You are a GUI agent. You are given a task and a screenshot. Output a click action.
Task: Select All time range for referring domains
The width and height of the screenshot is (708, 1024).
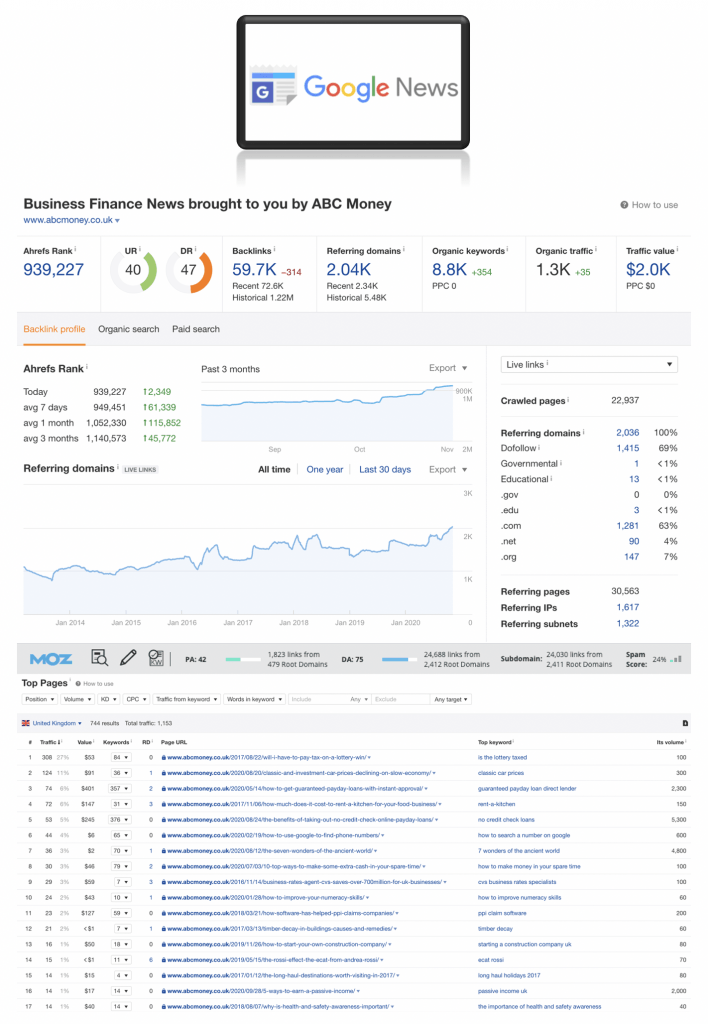[274, 470]
